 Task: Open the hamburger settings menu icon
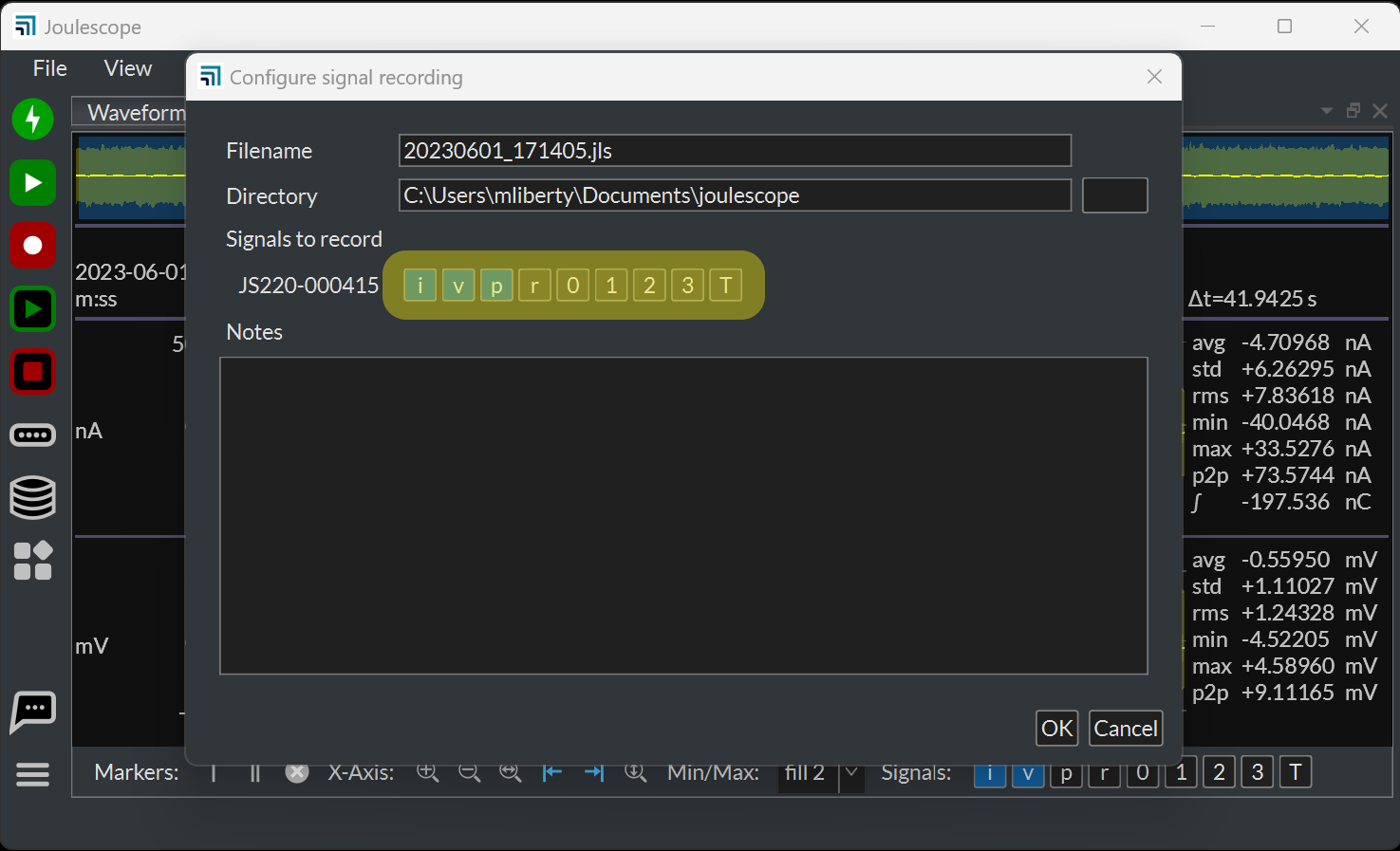click(x=33, y=775)
